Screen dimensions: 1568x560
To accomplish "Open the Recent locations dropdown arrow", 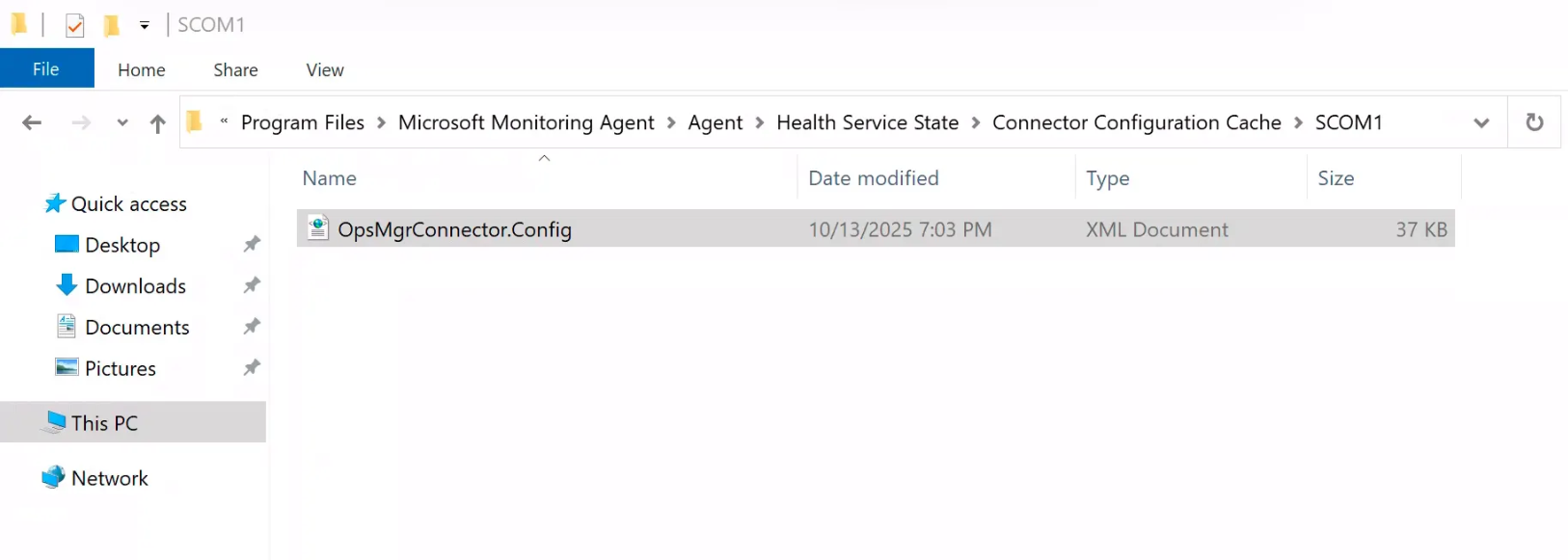I will (122, 122).
